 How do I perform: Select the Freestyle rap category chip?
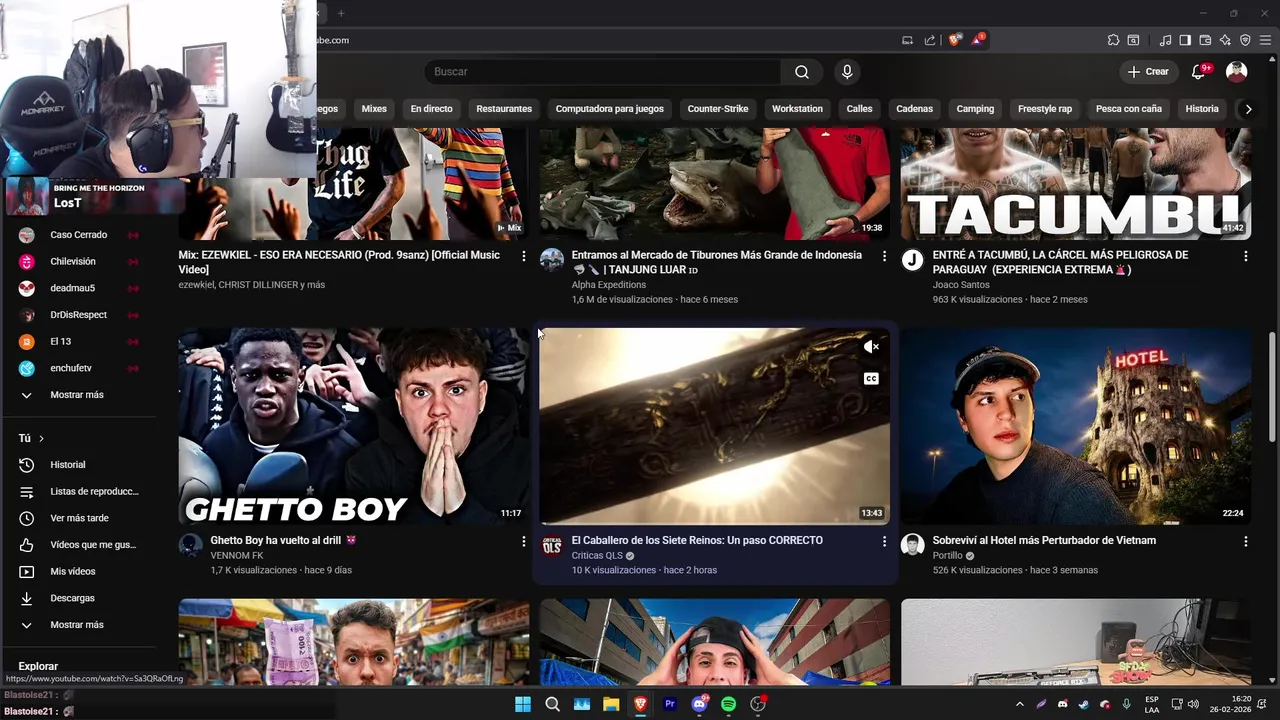1045,109
